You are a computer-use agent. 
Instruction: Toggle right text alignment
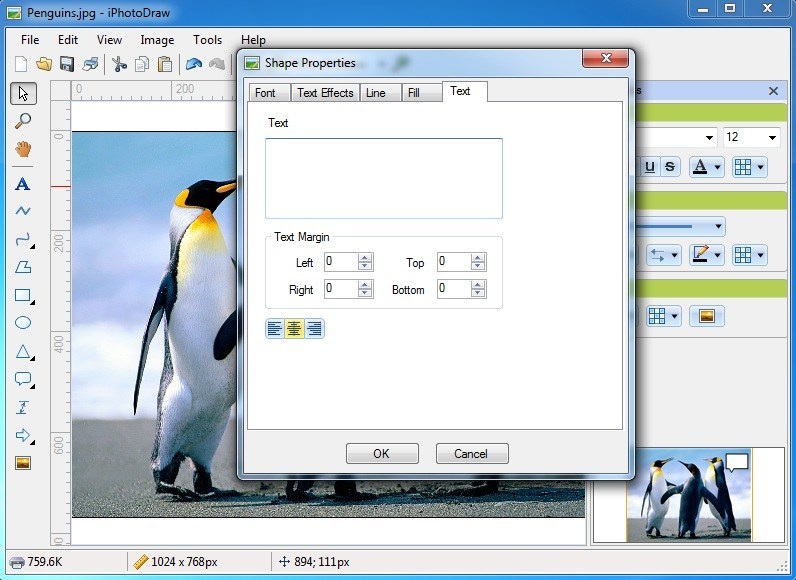click(x=314, y=329)
